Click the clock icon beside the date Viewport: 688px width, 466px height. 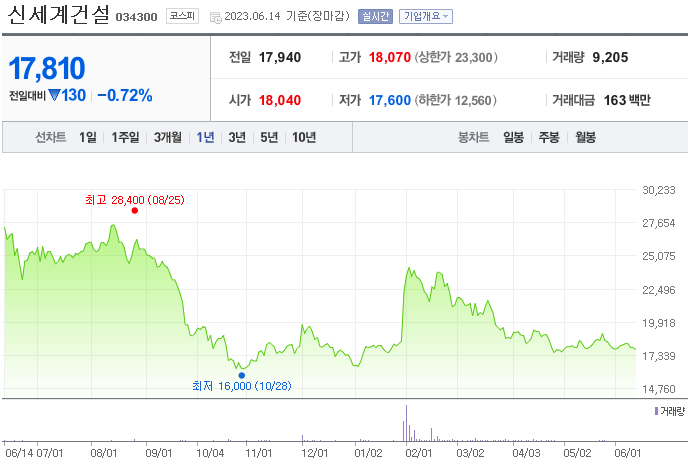click(x=215, y=18)
